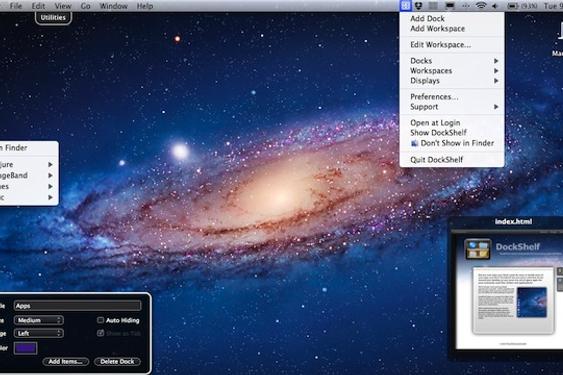Screen dimensions: 563x375
Task: Enable the Auto Hiding checkbox
Action: click(x=101, y=320)
